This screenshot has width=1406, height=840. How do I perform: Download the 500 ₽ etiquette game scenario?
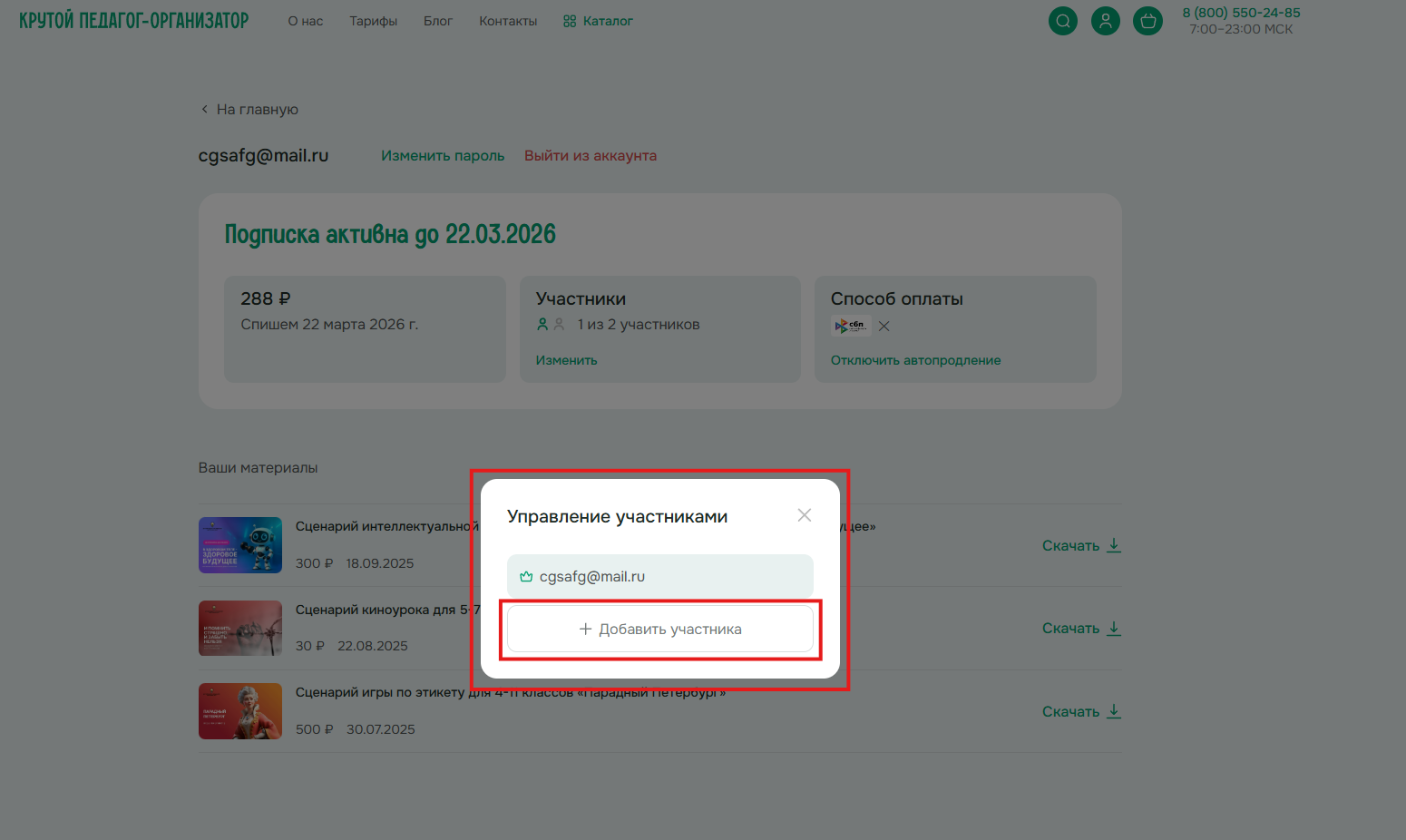coord(1080,712)
